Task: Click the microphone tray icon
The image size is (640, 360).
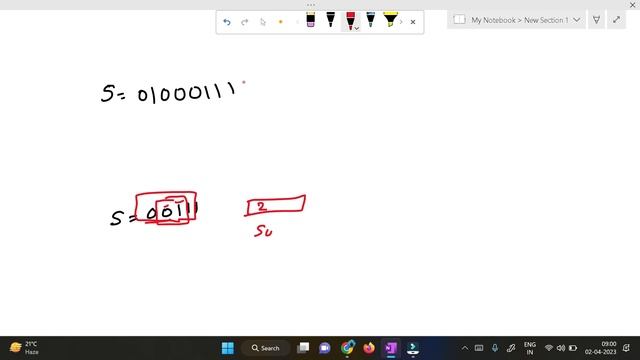Action: [x=495, y=348]
